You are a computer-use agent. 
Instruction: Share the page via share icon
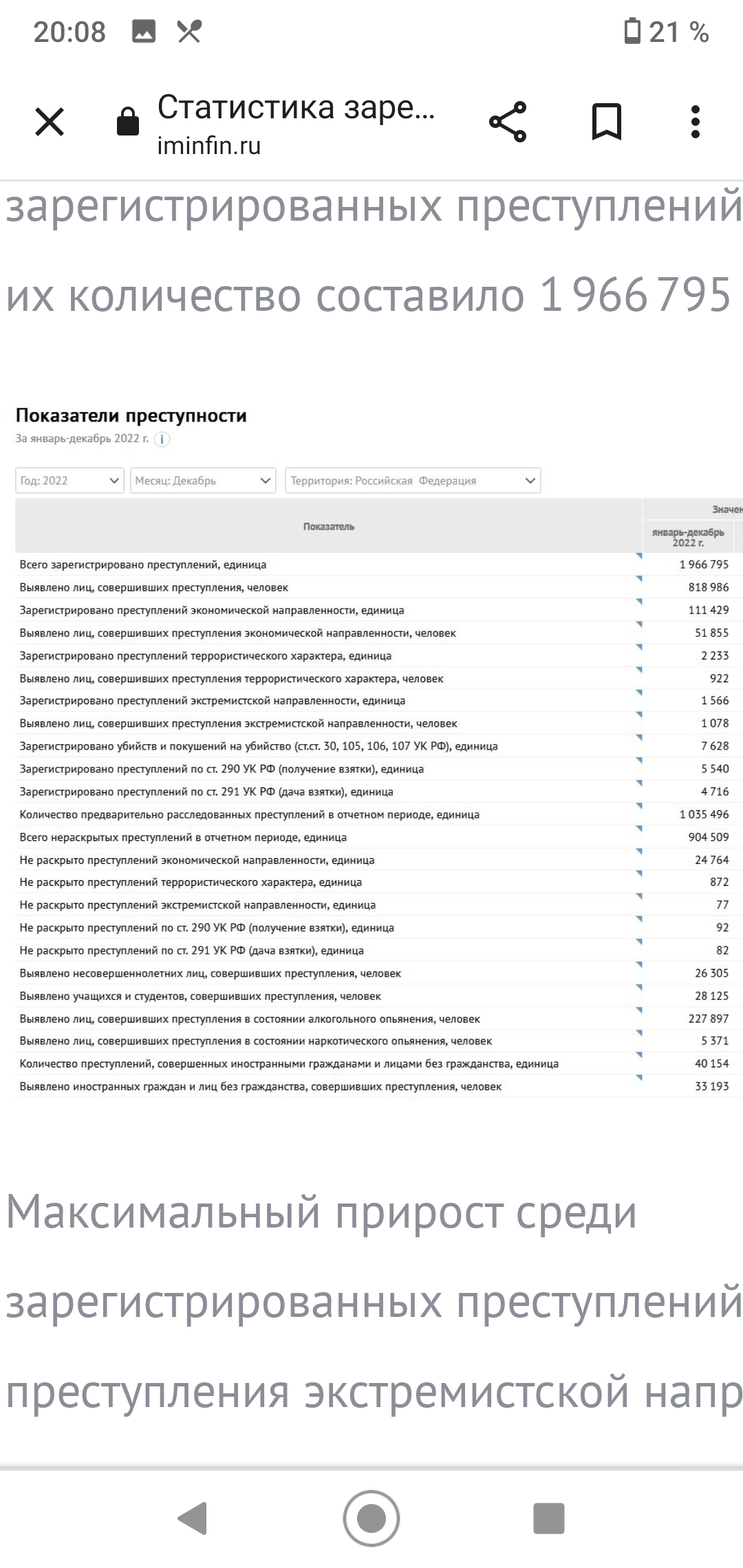click(x=508, y=122)
